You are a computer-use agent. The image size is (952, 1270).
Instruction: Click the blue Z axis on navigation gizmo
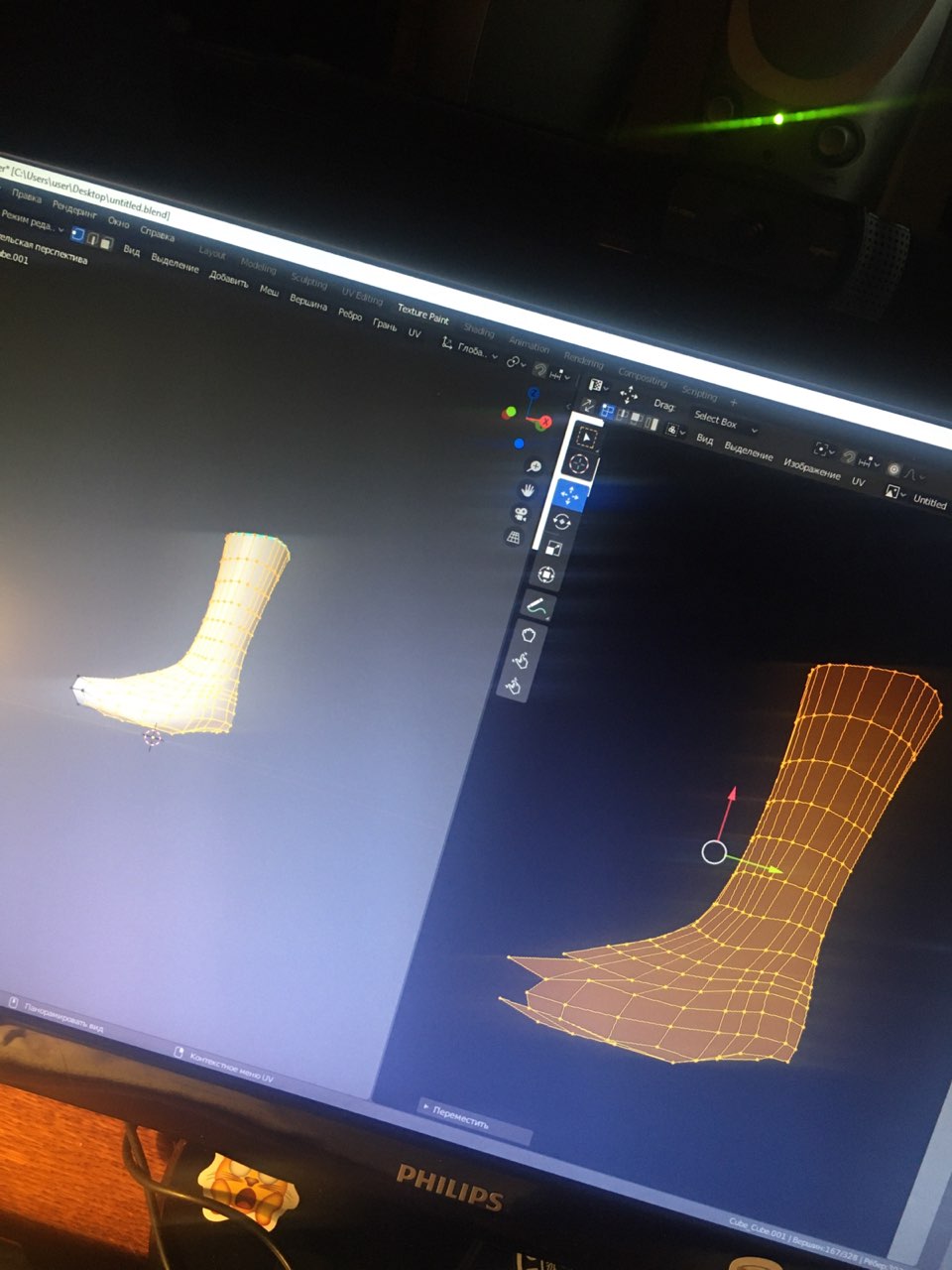(x=533, y=393)
